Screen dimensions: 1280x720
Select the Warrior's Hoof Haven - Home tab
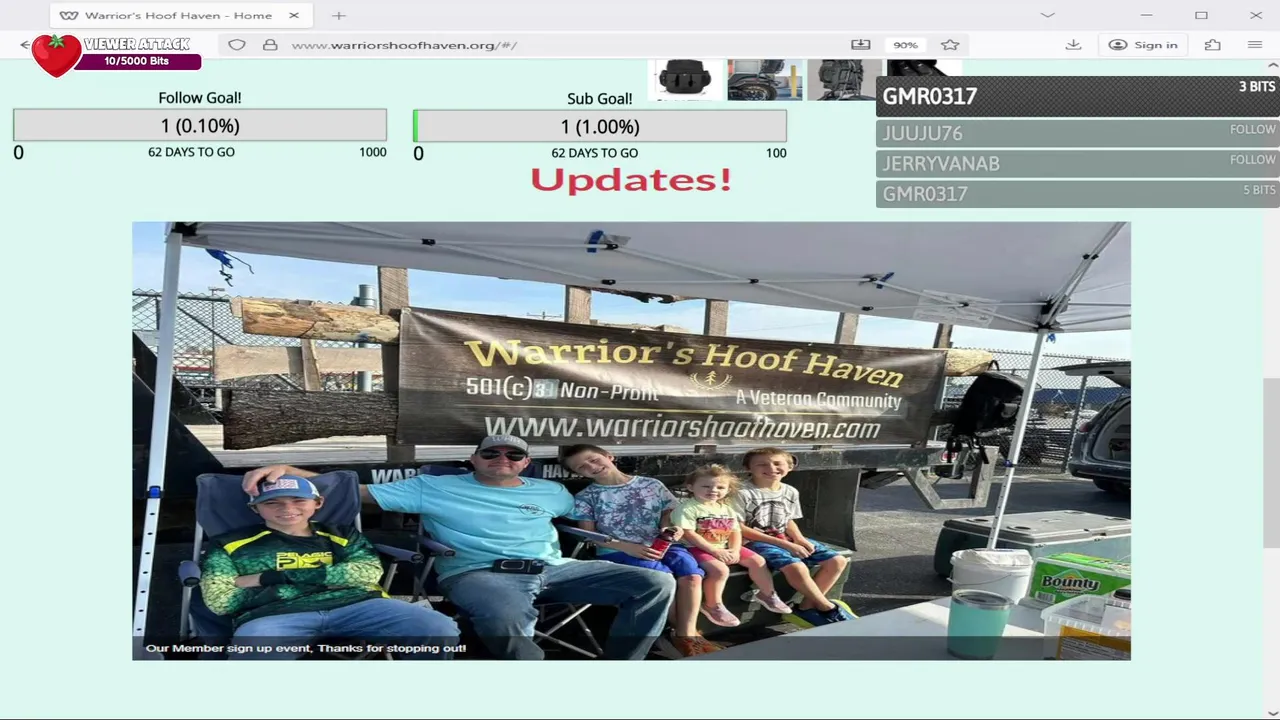(180, 15)
